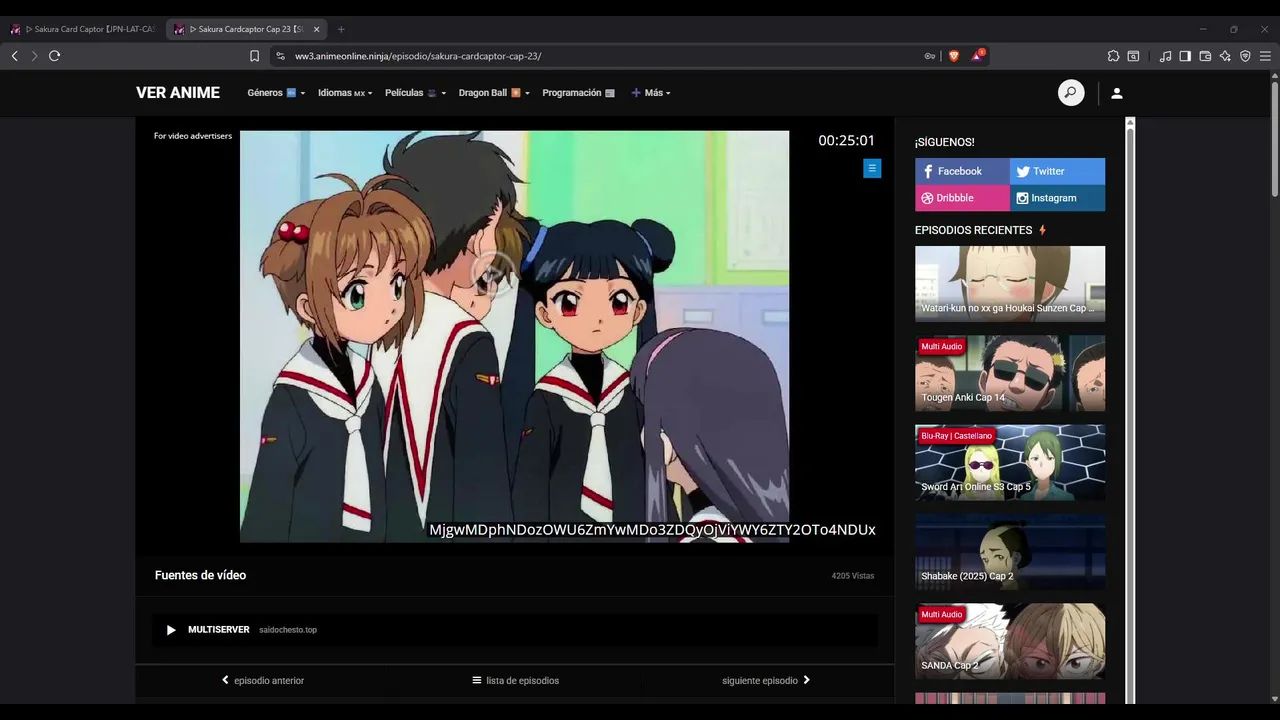Toggle the browser sidebar panel icon

tap(1185, 56)
